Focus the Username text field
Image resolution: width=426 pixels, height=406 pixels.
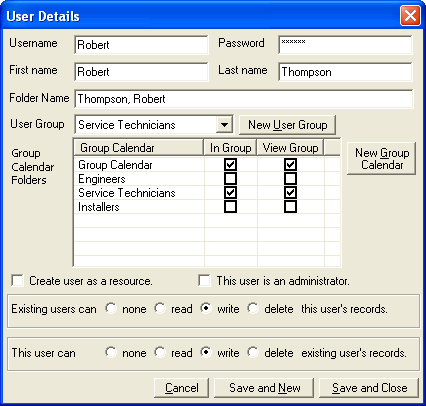click(x=142, y=45)
